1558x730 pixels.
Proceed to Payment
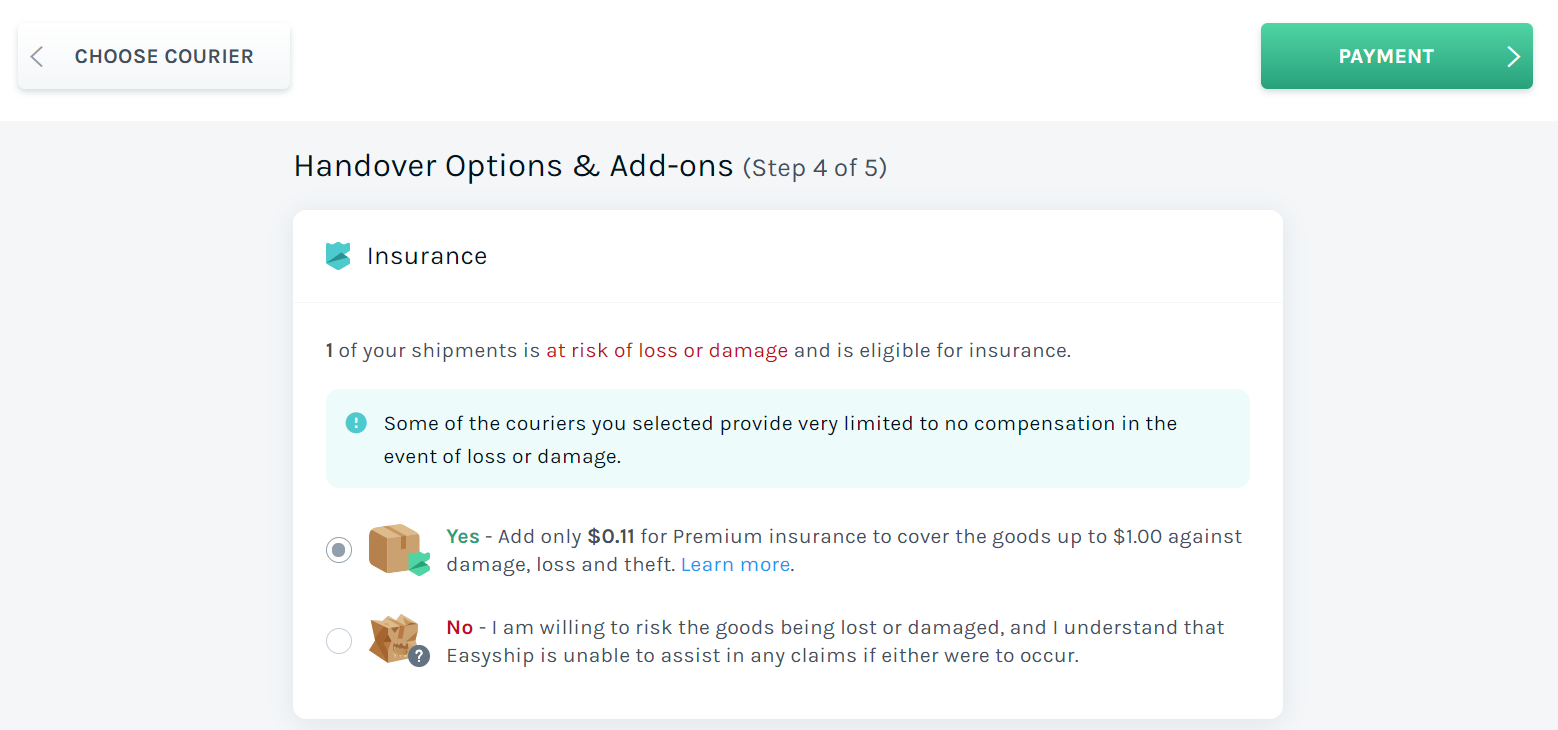[1396, 56]
